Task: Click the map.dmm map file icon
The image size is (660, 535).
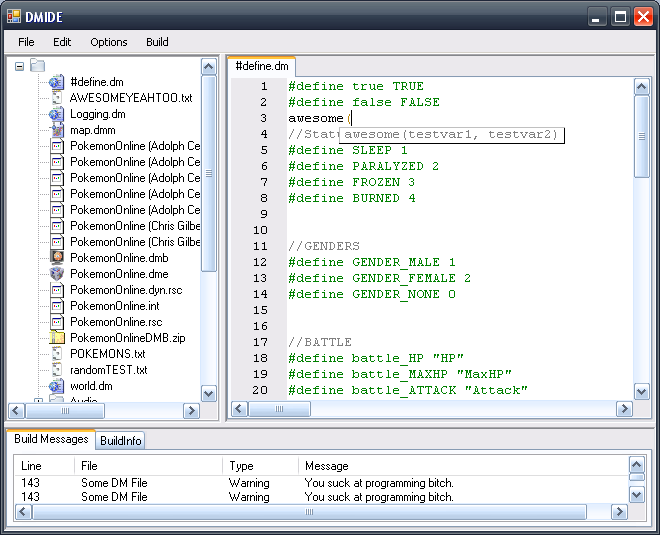Action: click(x=57, y=130)
